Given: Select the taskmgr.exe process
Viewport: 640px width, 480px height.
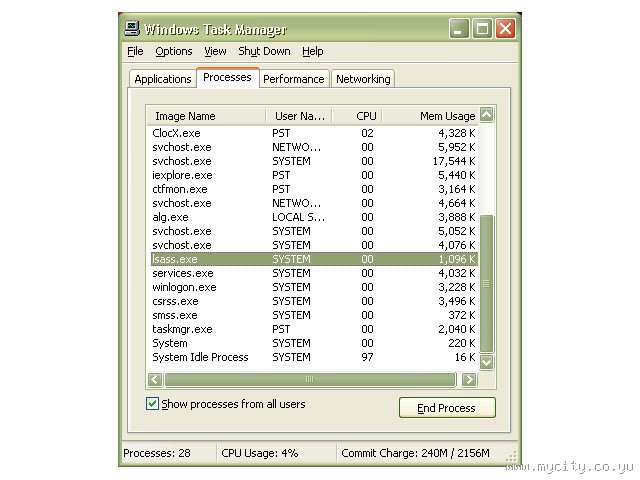Looking at the screenshot, I should [313, 329].
